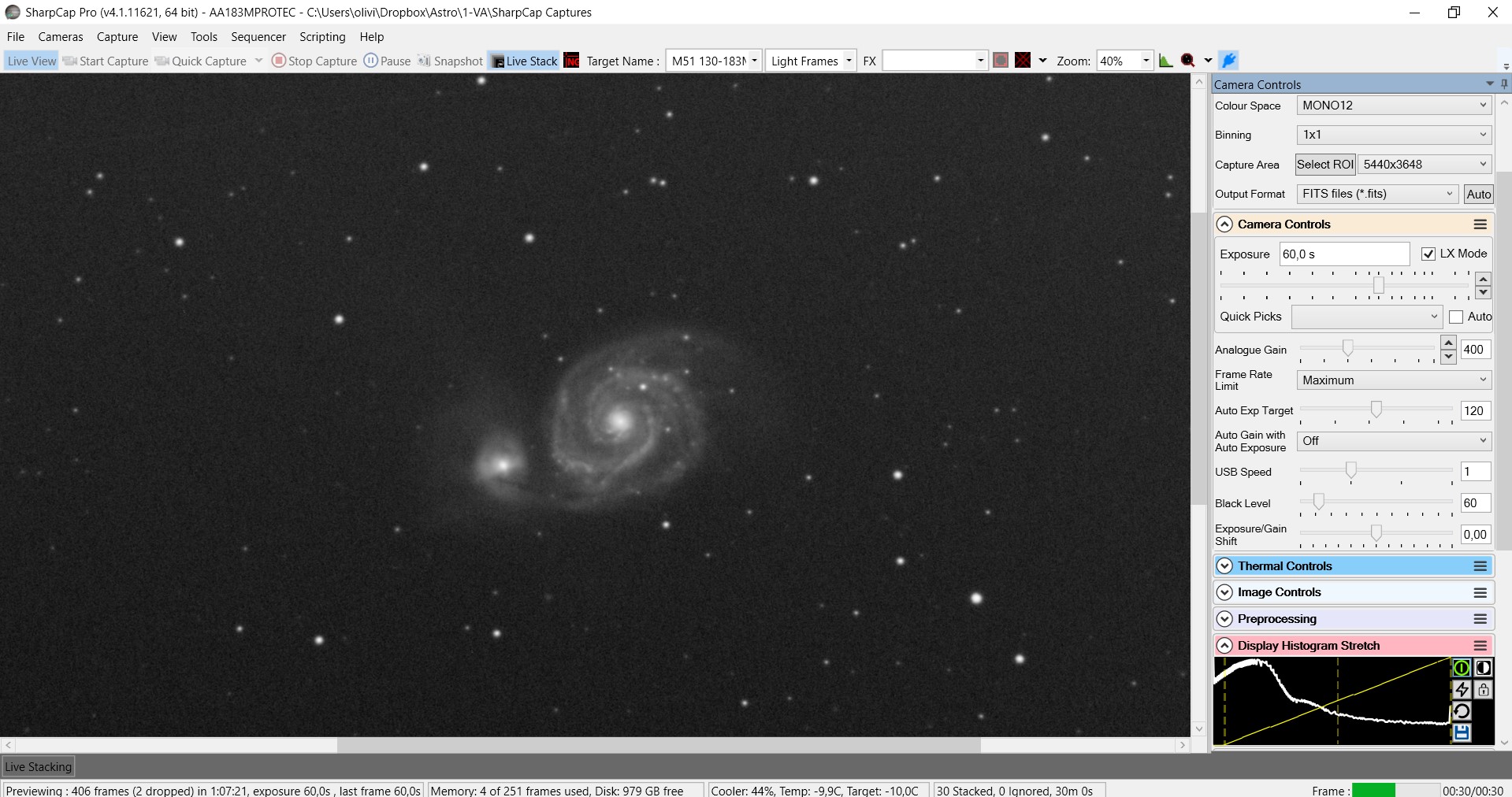This screenshot has height=797, width=1512.
Task: Enable the Auto exposure checkbox beside Quick Picks
Action: coord(1456,317)
